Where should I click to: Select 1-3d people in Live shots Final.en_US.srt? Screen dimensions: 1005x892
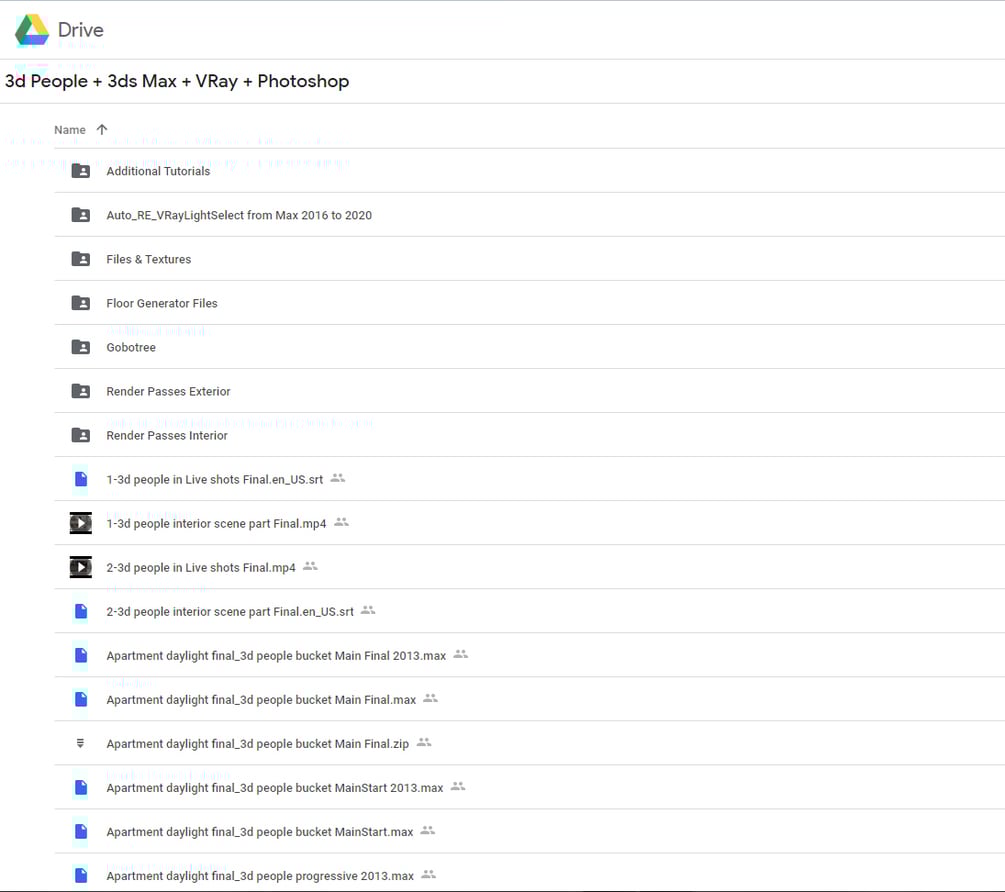click(x=215, y=480)
